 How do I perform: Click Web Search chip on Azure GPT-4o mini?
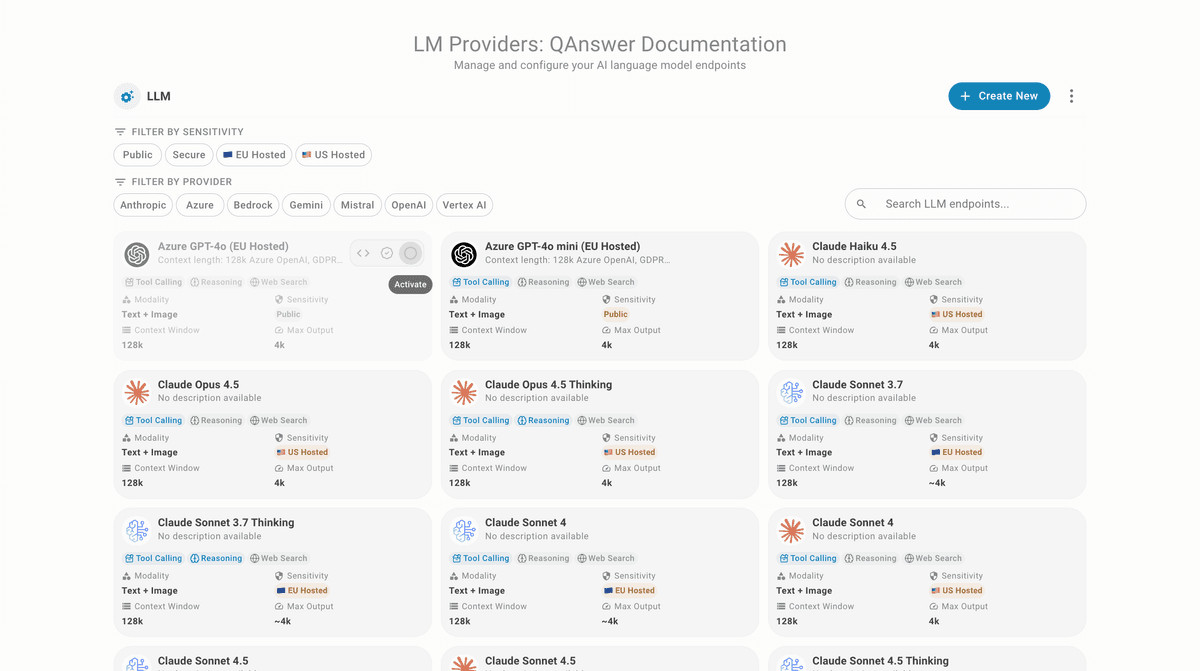click(x=606, y=282)
